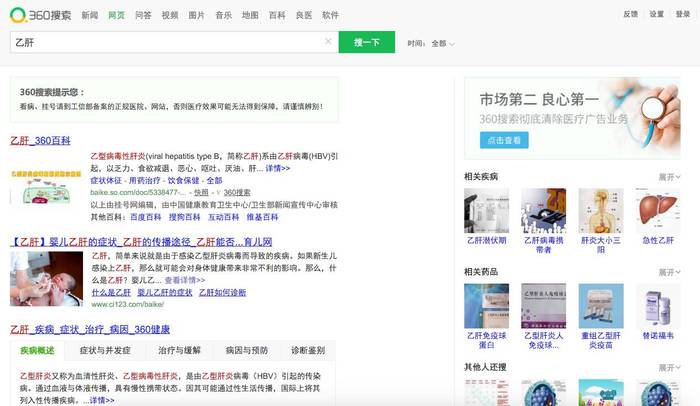This screenshot has width=700, height=406.
Task: Open the 什么是乙肝 sublink
Action: tap(111, 293)
